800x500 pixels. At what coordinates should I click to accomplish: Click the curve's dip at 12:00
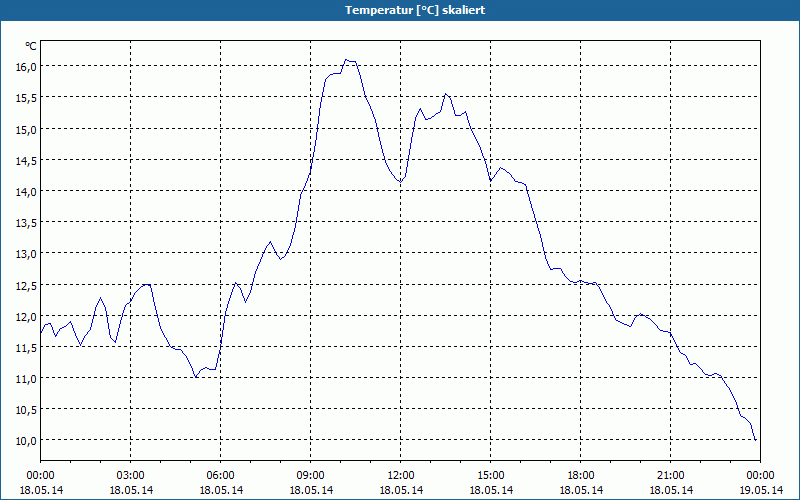401,182
